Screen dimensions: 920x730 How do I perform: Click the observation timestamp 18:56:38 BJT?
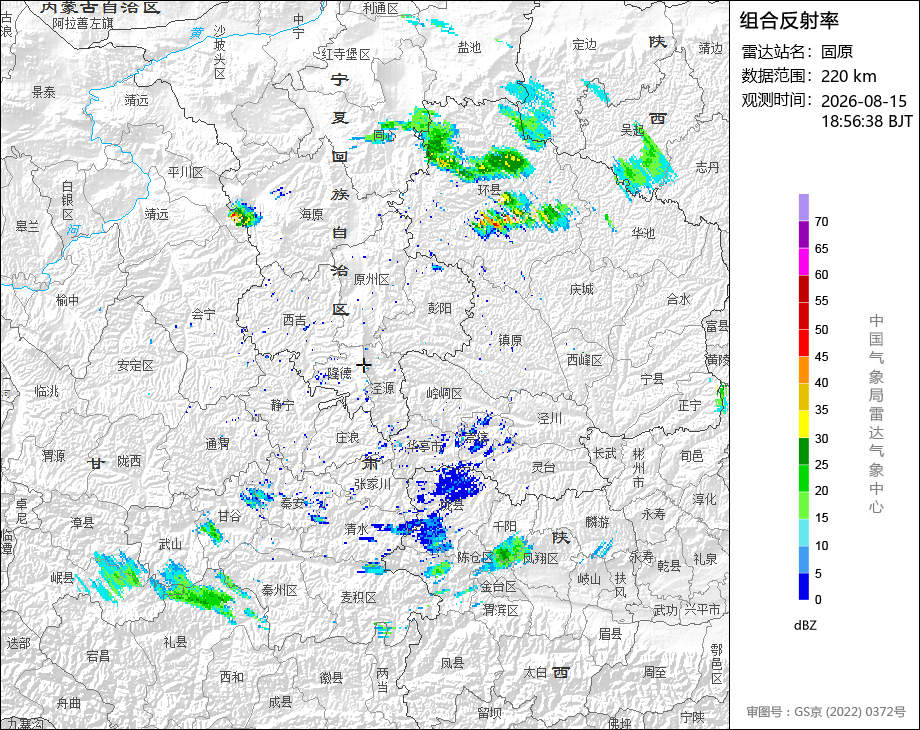(867, 121)
